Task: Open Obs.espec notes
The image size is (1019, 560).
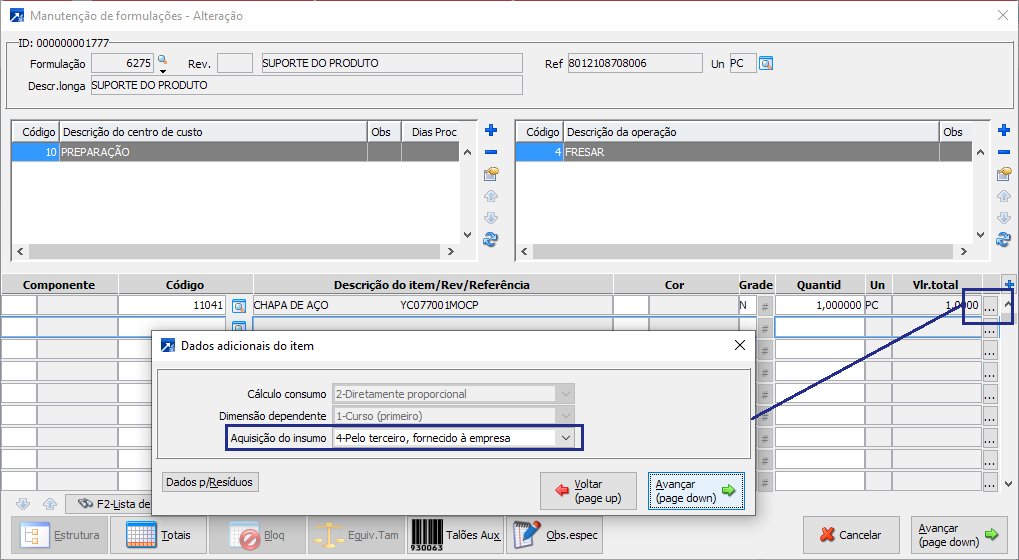Action: [554, 535]
